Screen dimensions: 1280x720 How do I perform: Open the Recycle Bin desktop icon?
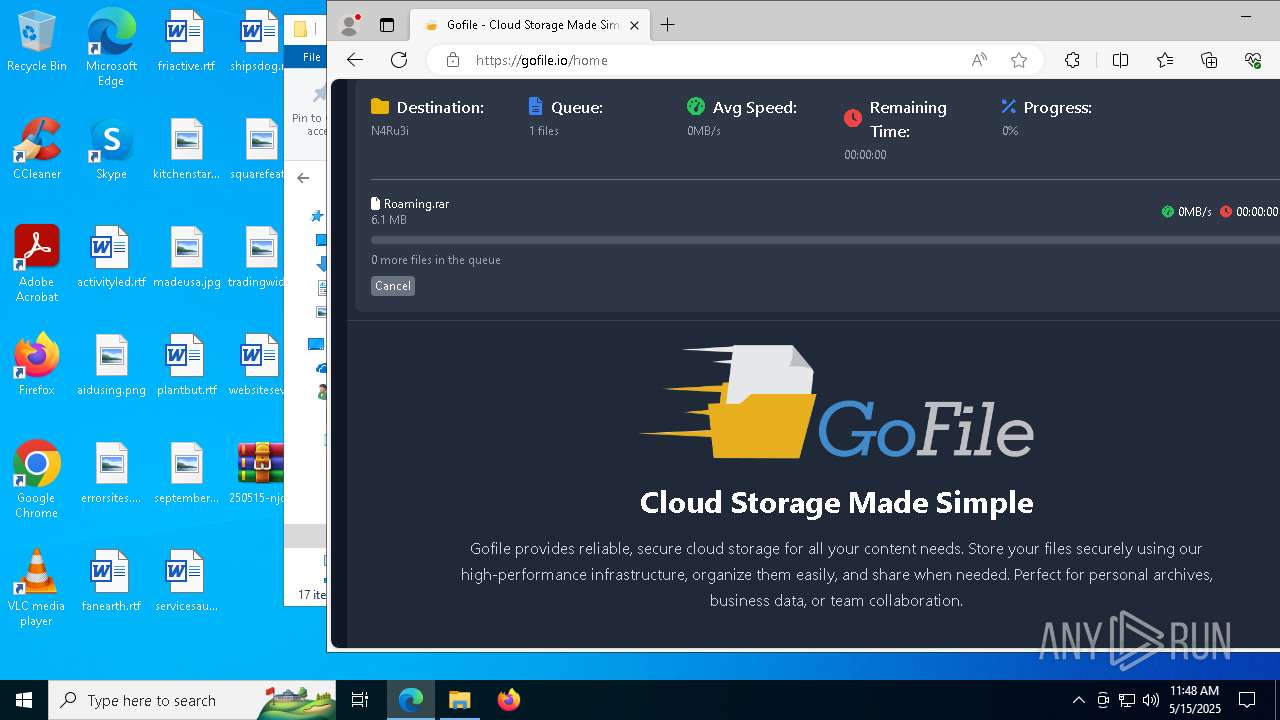37,41
